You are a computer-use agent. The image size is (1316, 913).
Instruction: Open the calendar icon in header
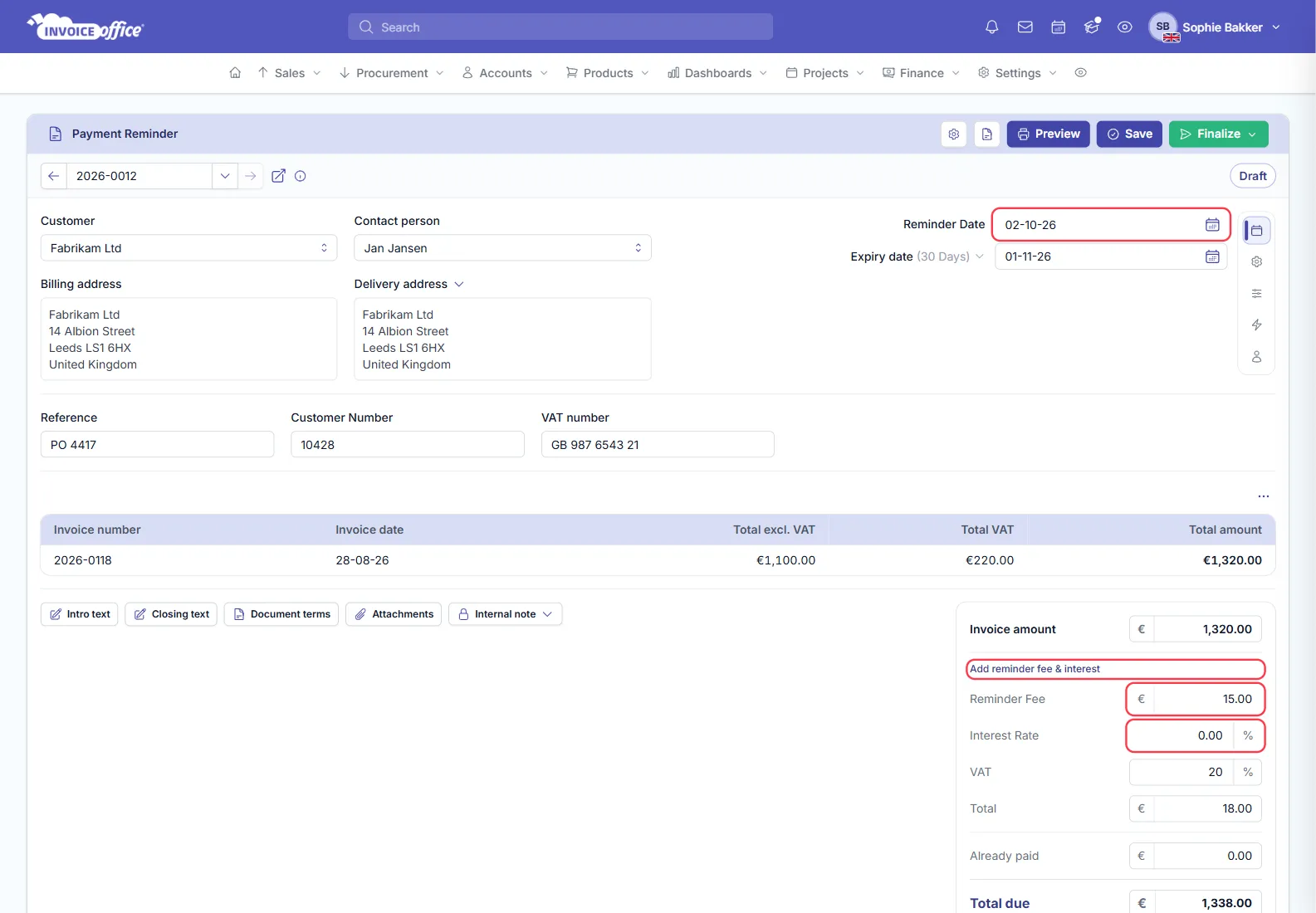pos(1059,27)
